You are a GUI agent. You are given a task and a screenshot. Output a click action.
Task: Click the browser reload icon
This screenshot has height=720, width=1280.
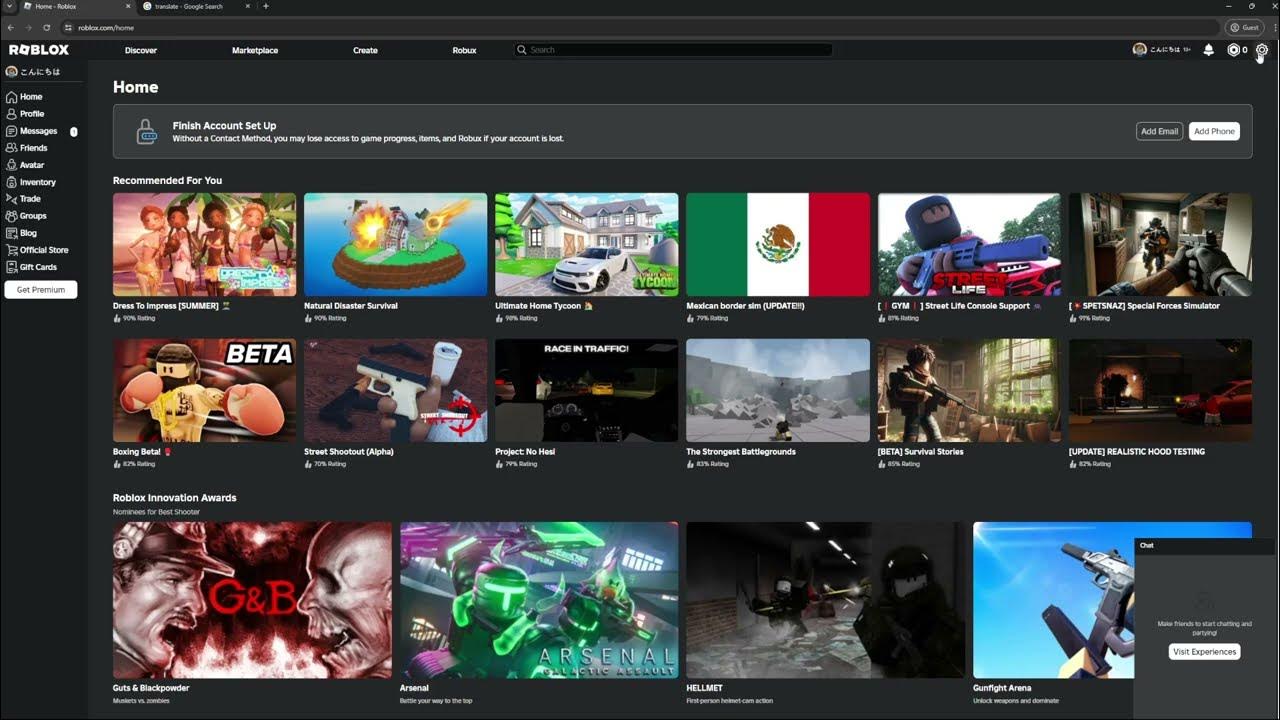[46, 28]
